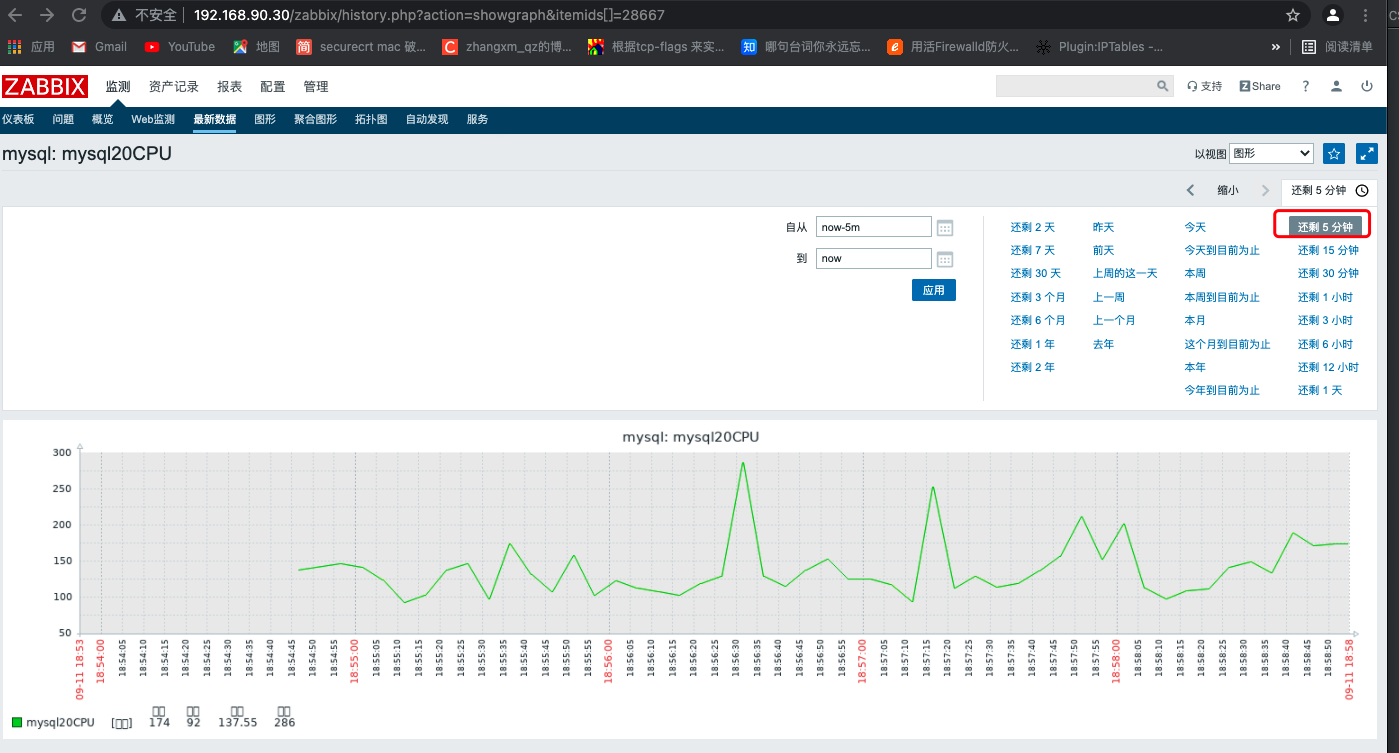Viewport: 1399px width, 753px height.
Task: Open the Zabbix user profile icon
Action: (x=1336, y=86)
